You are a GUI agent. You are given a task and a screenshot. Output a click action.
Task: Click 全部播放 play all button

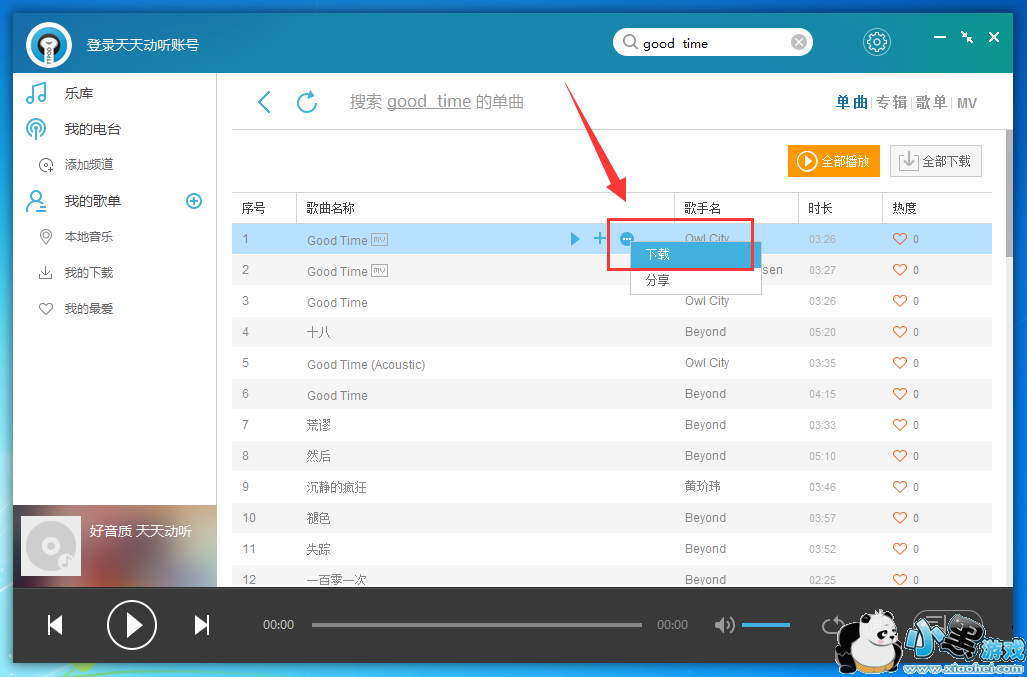(833, 161)
